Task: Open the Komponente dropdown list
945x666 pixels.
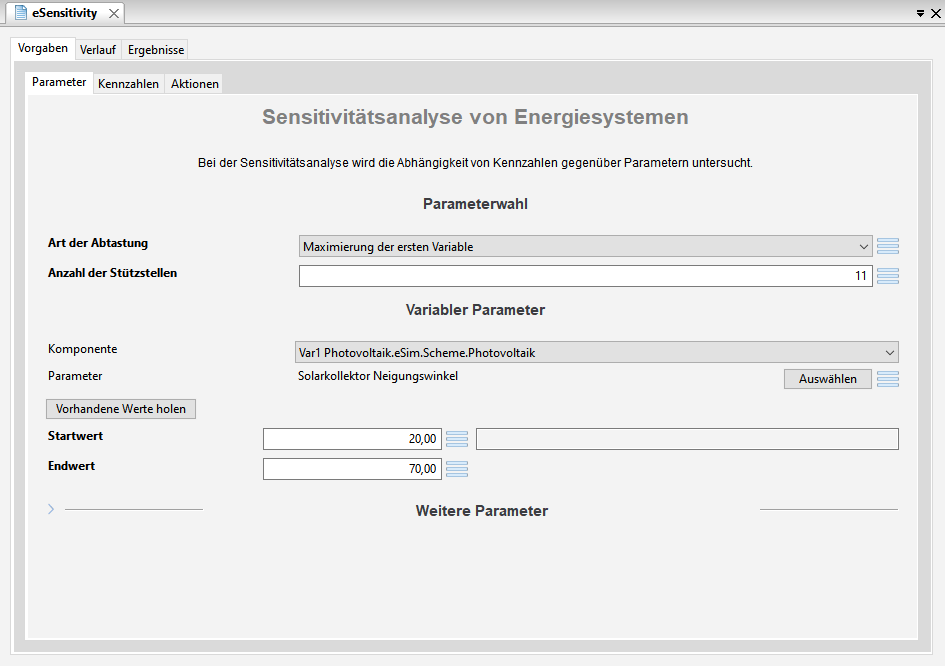Action: tap(597, 352)
